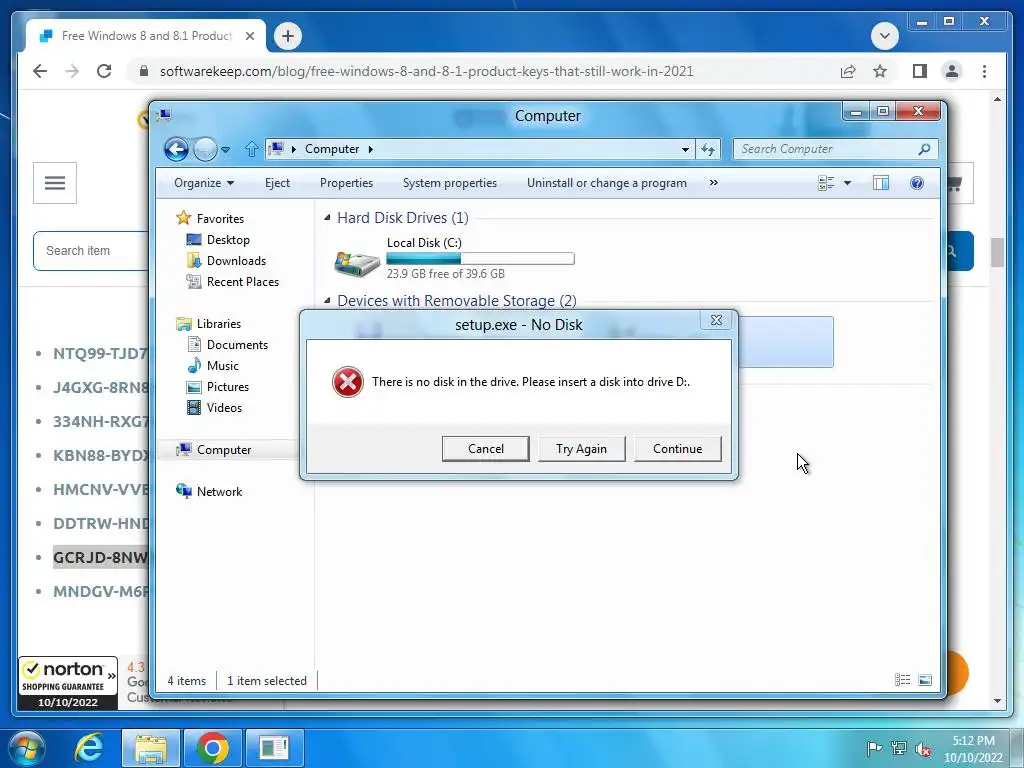The image size is (1024, 768).
Task: Open the Organize menu
Action: click(x=204, y=183)
